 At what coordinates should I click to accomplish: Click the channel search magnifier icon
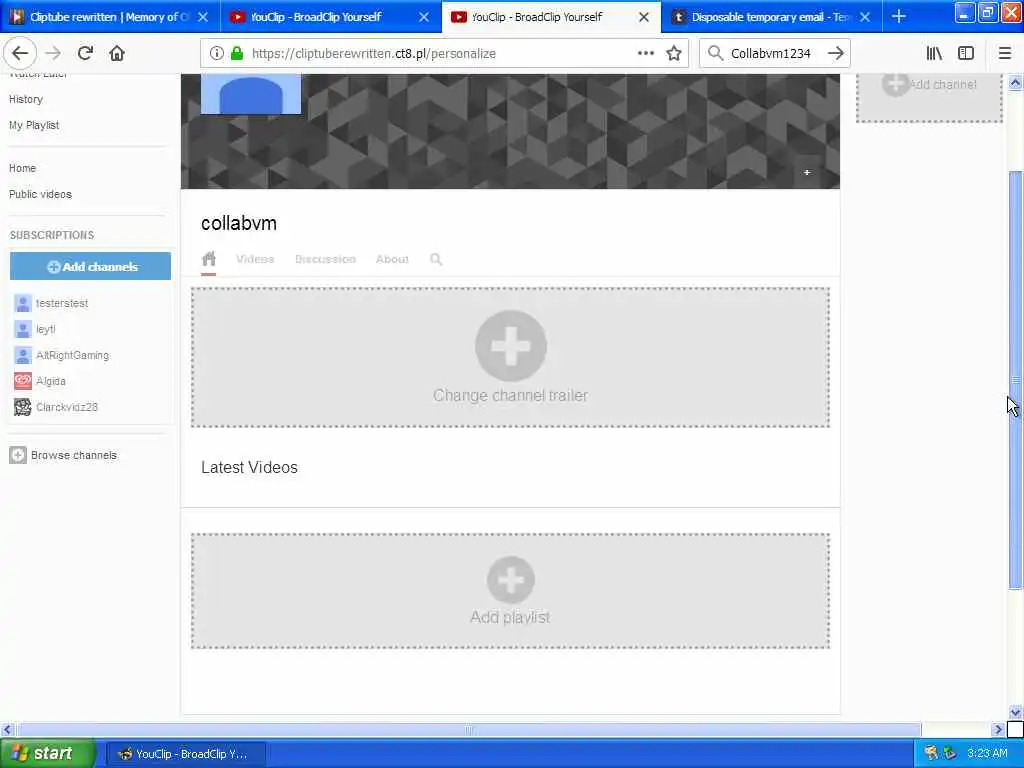click(436, 259)
